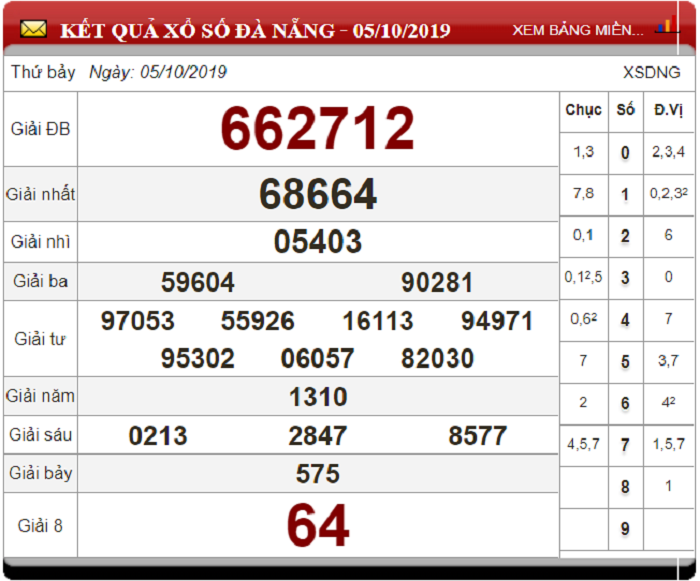Select sixth prize number 2847

coord(317,436)
